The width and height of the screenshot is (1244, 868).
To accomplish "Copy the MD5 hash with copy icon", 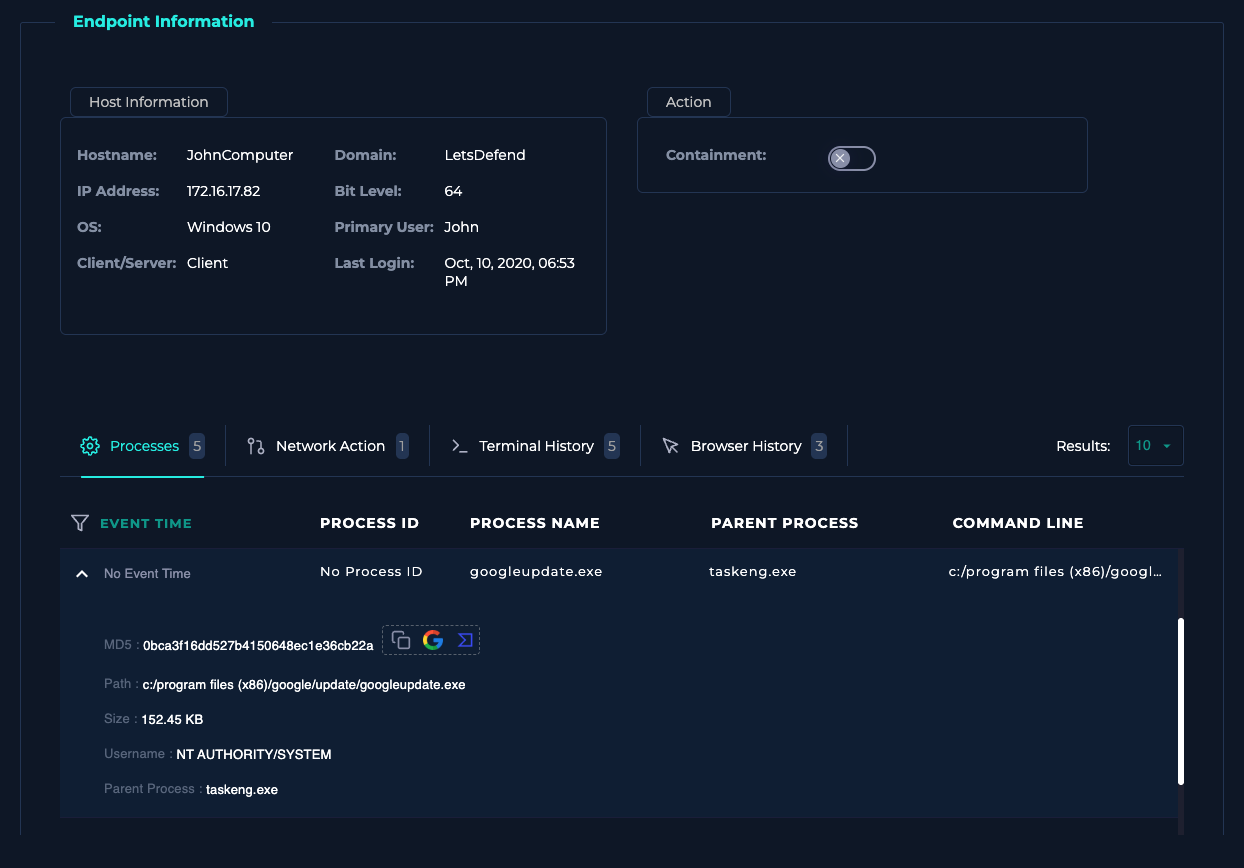I will click(x=401, y=641).
